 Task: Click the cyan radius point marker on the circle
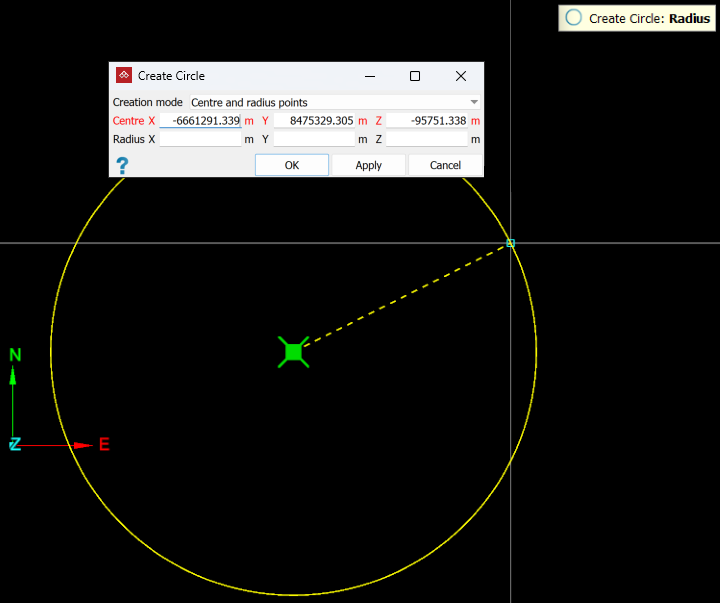(x=510, y=243)
